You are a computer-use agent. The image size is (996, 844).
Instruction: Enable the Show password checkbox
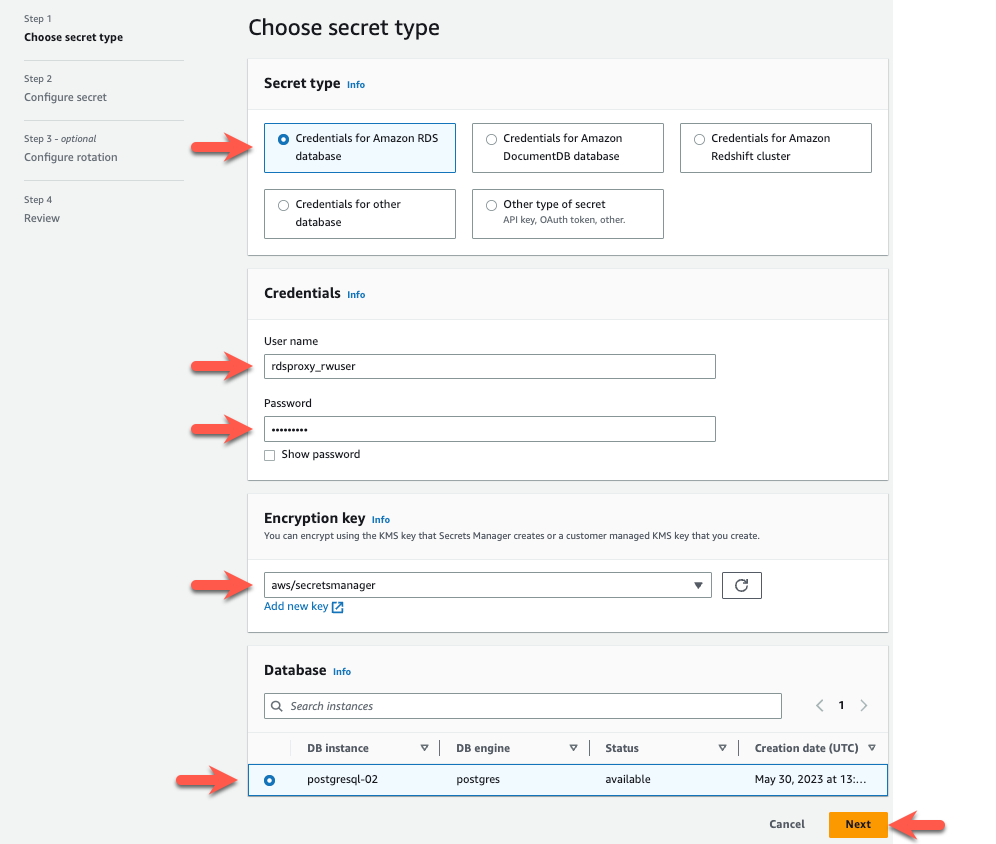tap(270, 455)
